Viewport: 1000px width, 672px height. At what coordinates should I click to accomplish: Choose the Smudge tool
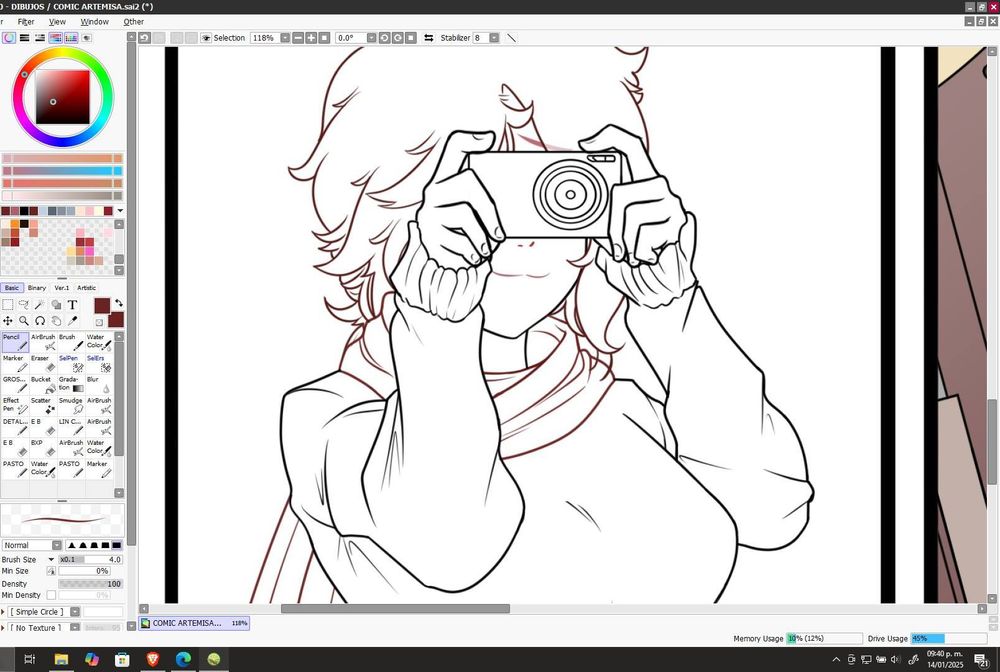click(71, 405)
